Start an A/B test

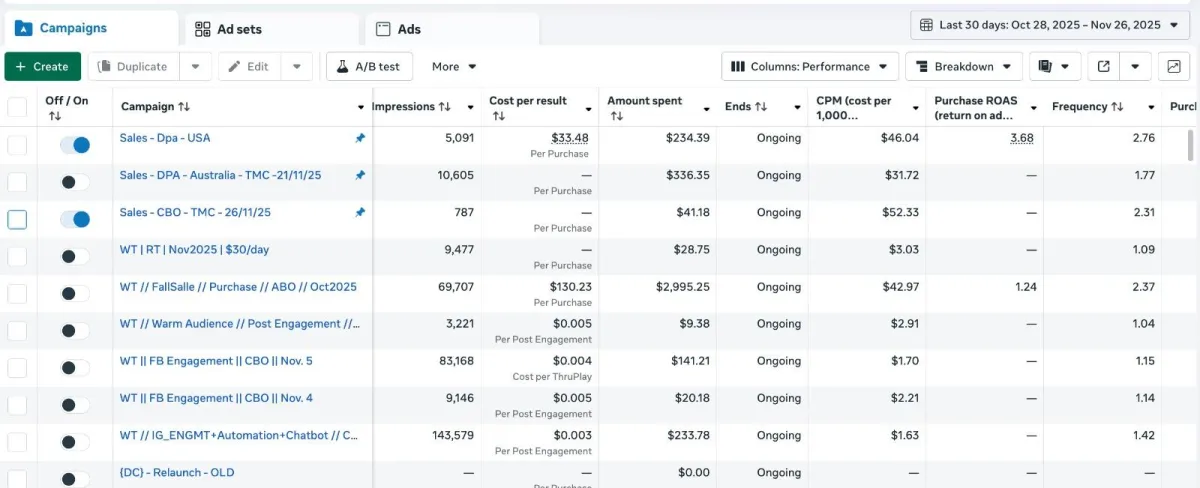pos(369,67)
